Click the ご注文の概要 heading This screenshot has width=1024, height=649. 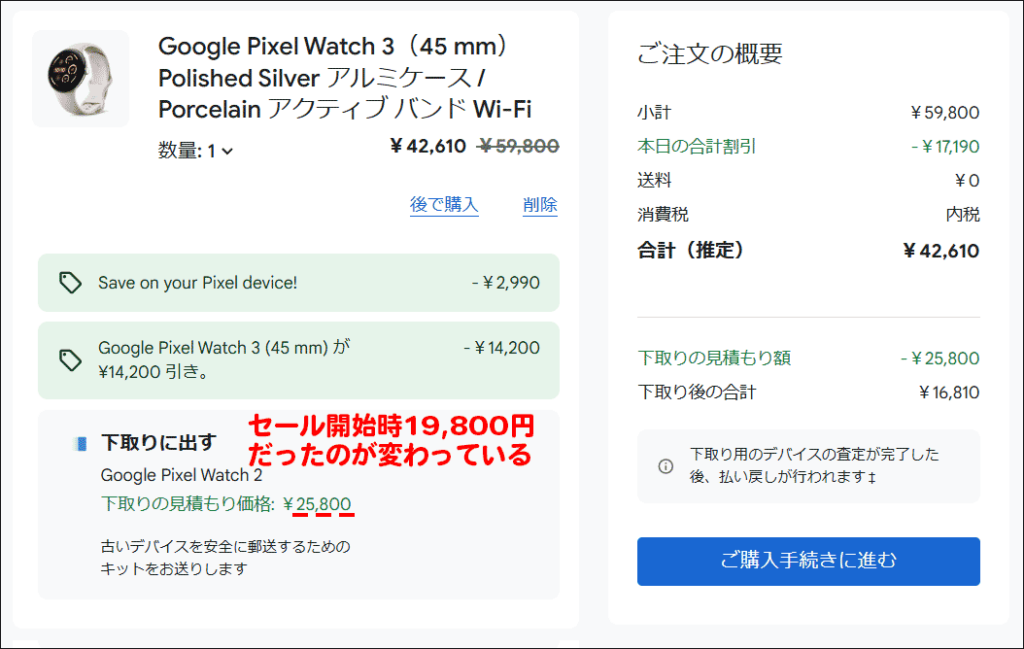coord(710,54)
